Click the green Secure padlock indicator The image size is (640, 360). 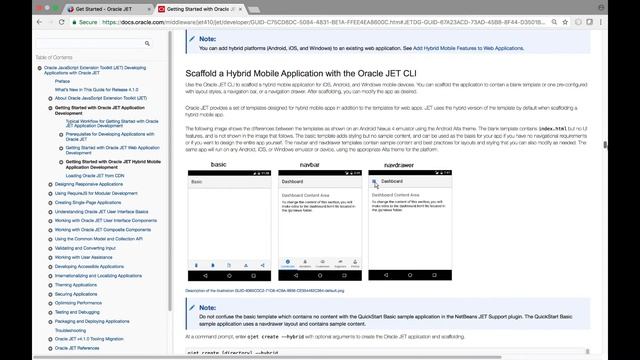[84, 22]
